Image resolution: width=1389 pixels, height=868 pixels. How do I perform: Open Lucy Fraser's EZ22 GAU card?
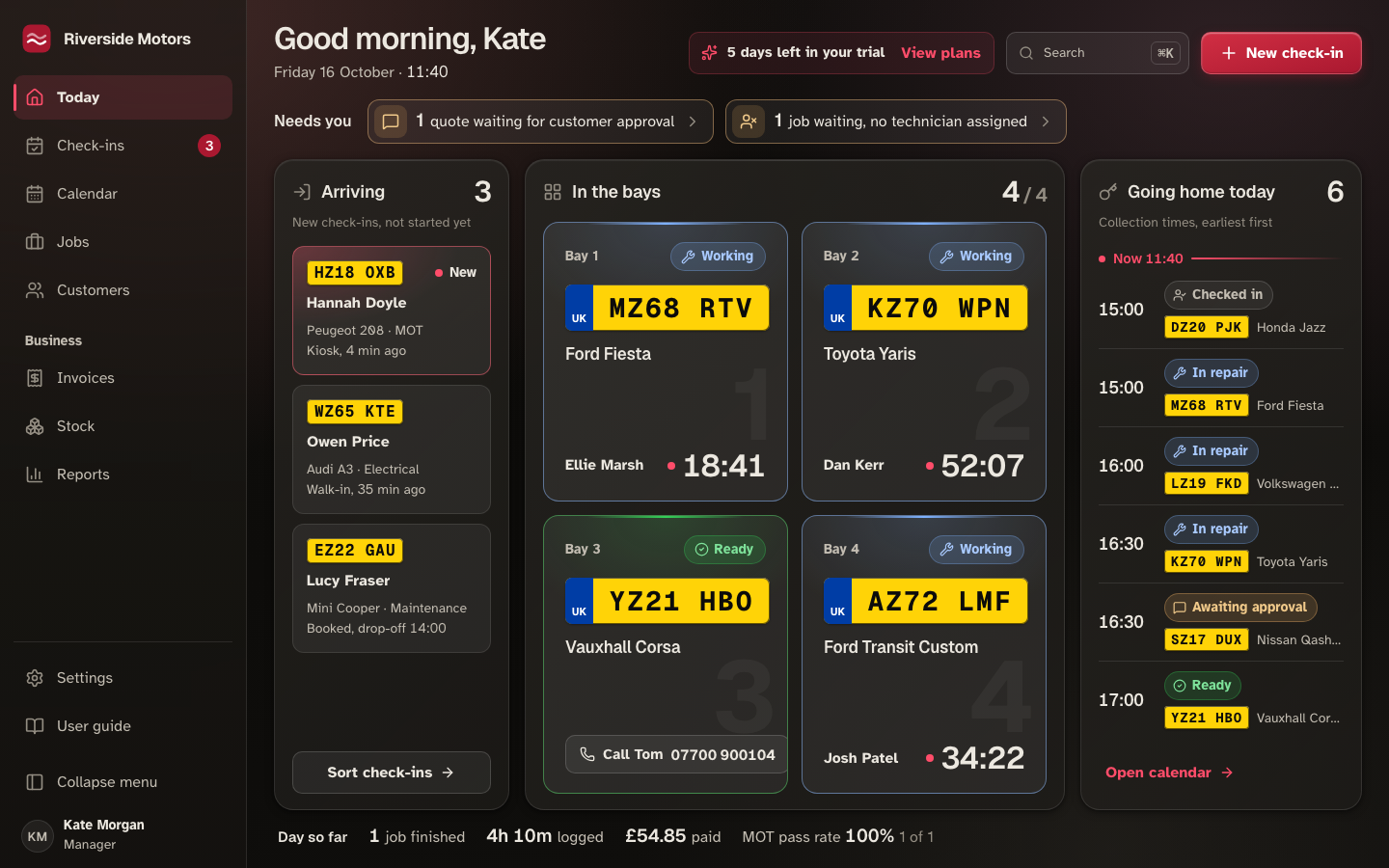pos(392,588)
